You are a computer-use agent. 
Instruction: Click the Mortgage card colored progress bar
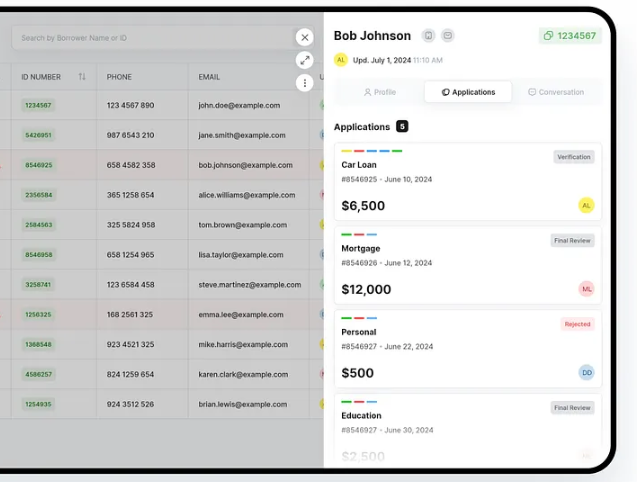click(x=359, y=235)
